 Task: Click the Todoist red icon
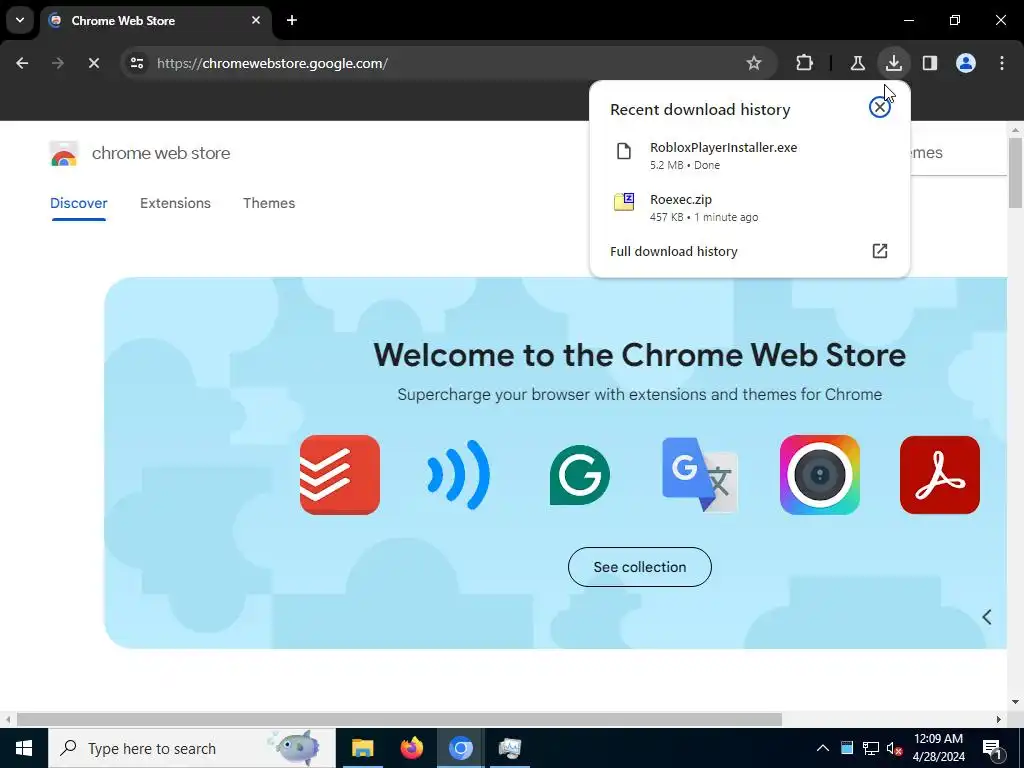(340, 475)
